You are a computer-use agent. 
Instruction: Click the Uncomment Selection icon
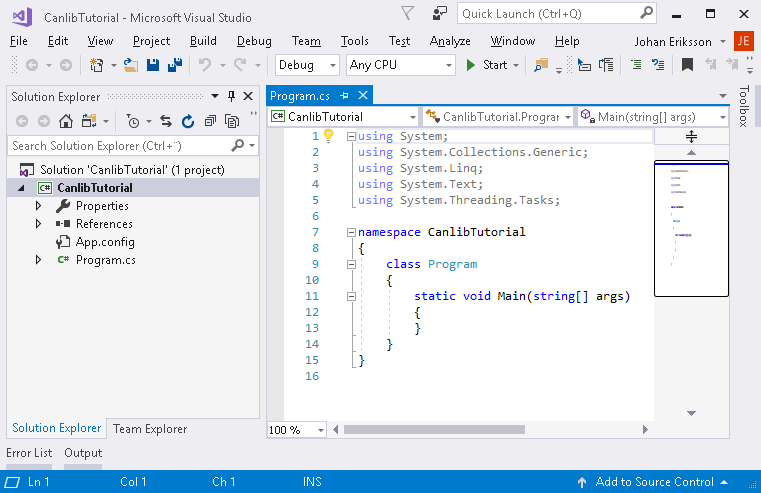658,65
